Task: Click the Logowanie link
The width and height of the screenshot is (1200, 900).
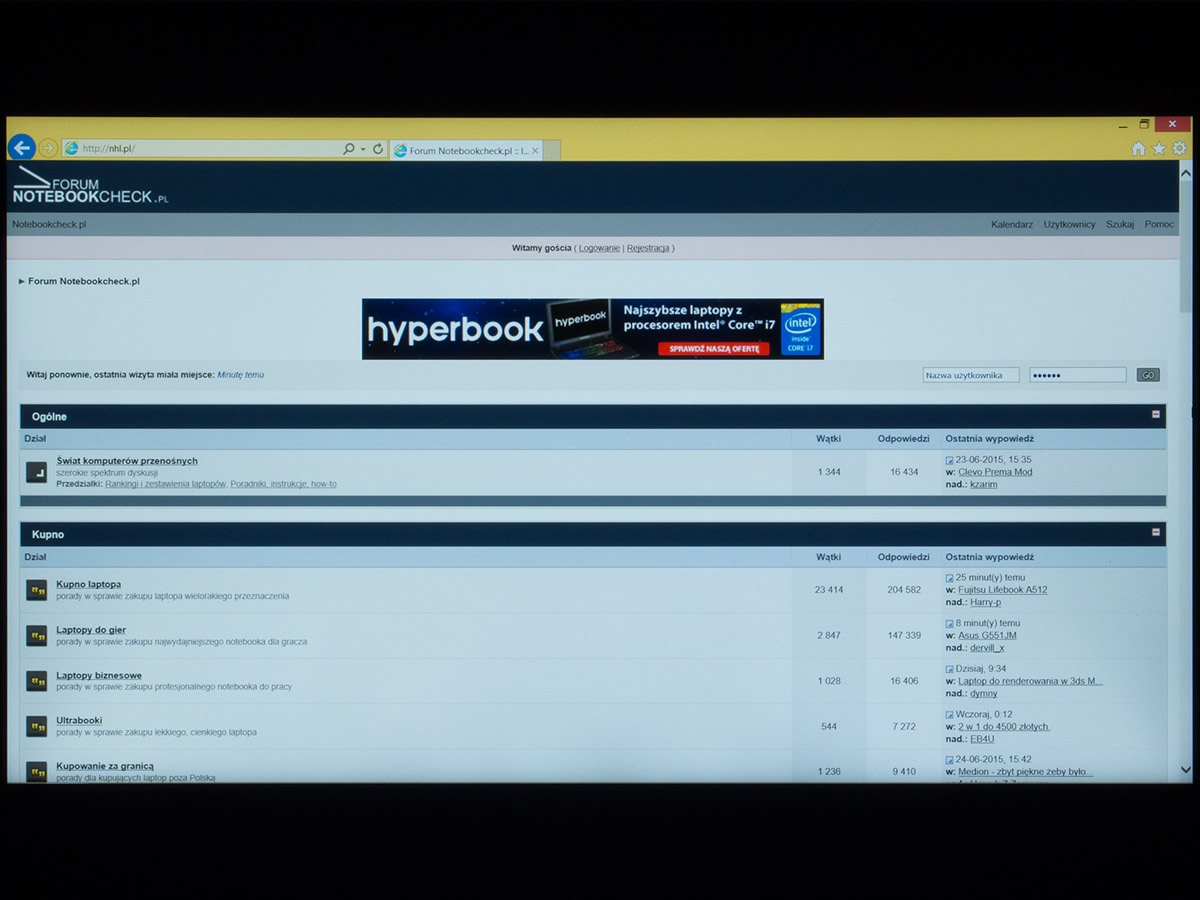Action: tap(599, 248)
